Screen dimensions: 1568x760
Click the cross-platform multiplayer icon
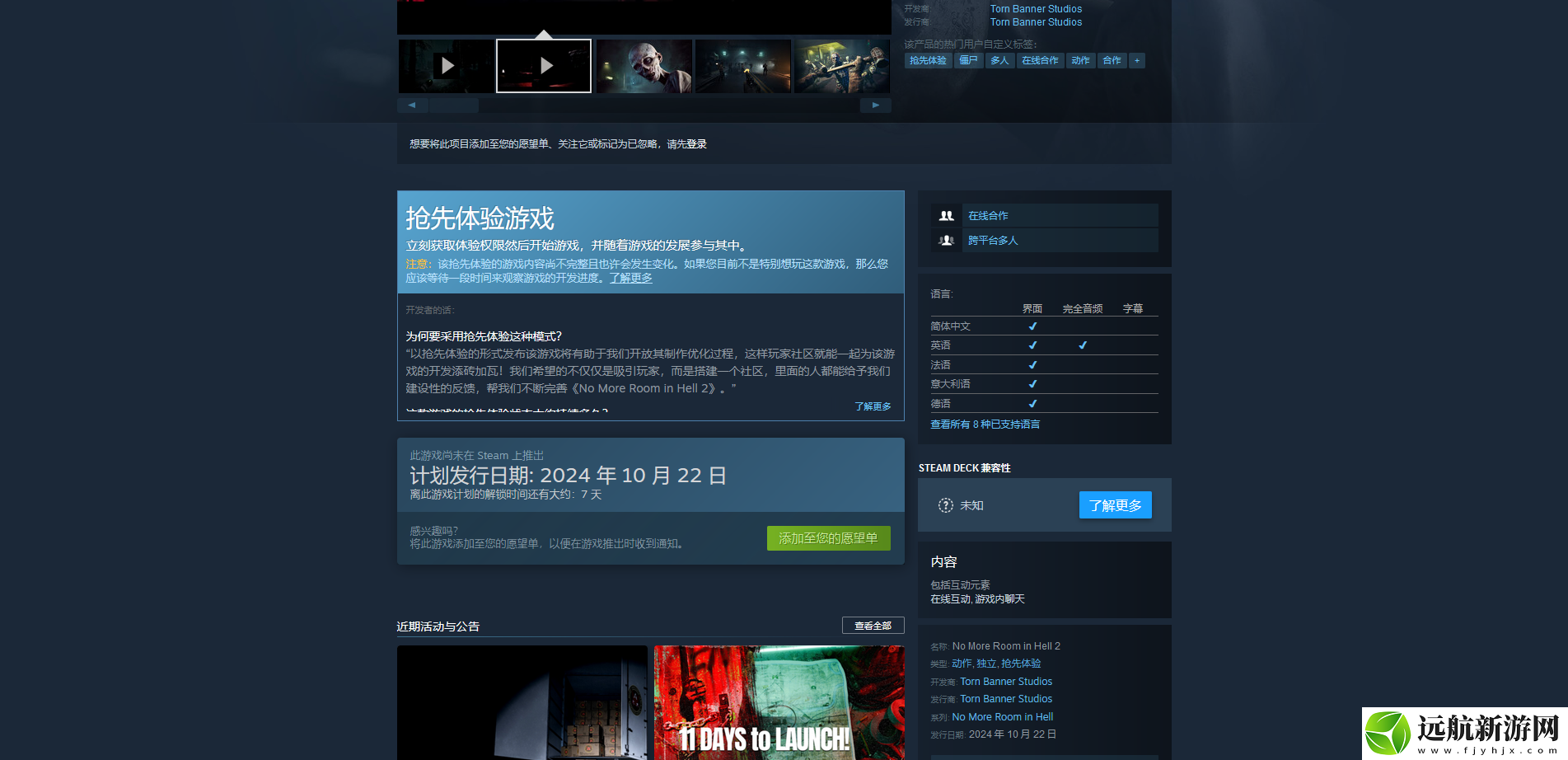point(946,241)
